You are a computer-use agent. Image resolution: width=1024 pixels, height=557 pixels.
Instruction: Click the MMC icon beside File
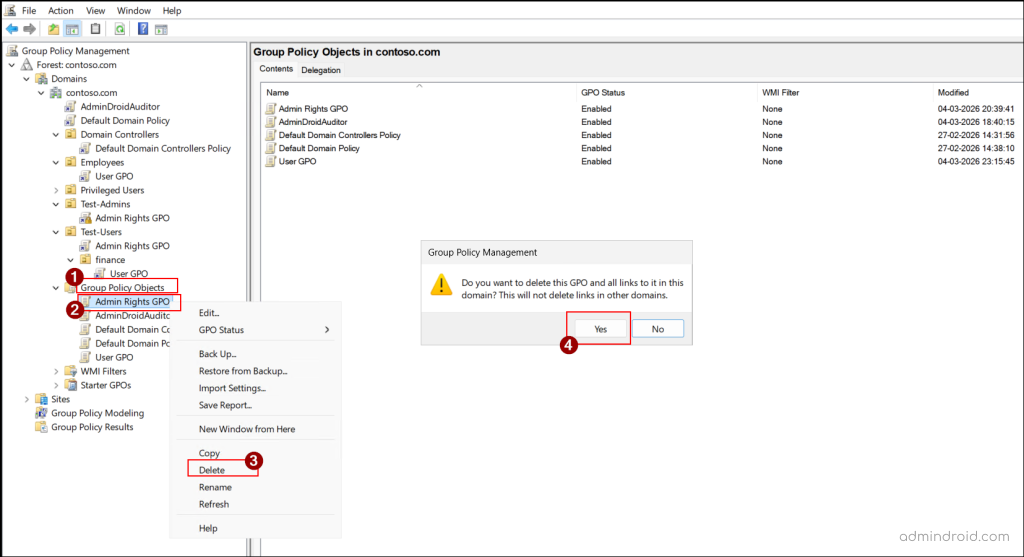(x=10, y=10)
